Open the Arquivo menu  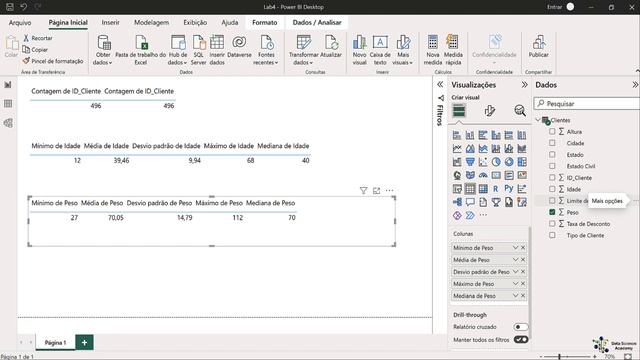pyautogui.click(x=20, y=22)
